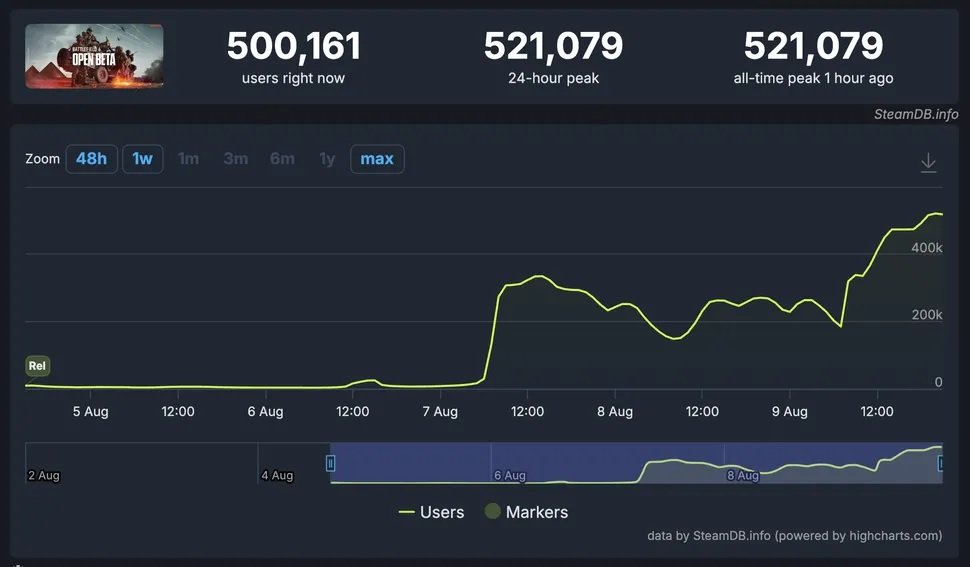This screenshot has width=970, height=567.
Task: Select the 1w zoom range
Action: tap(143, 159)
